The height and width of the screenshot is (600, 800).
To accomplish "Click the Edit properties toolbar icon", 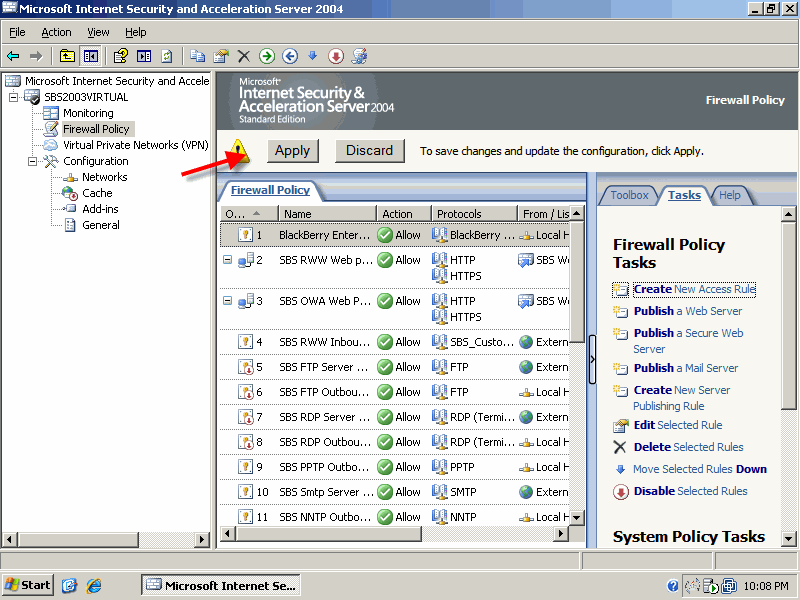I will (221, 56).
